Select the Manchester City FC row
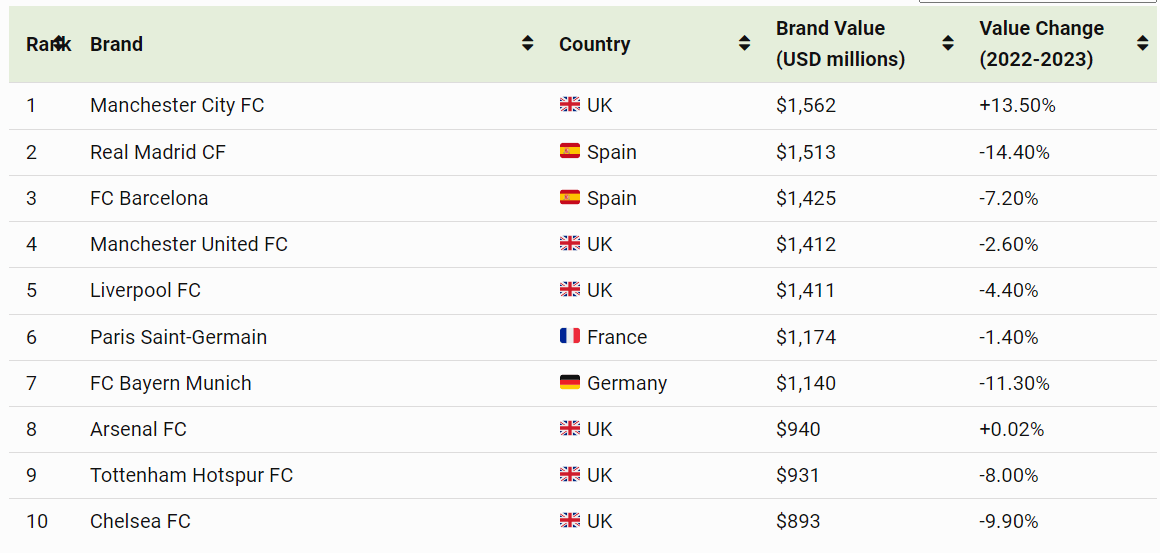This screenshot has height=553, width=1160. [177, 105]
